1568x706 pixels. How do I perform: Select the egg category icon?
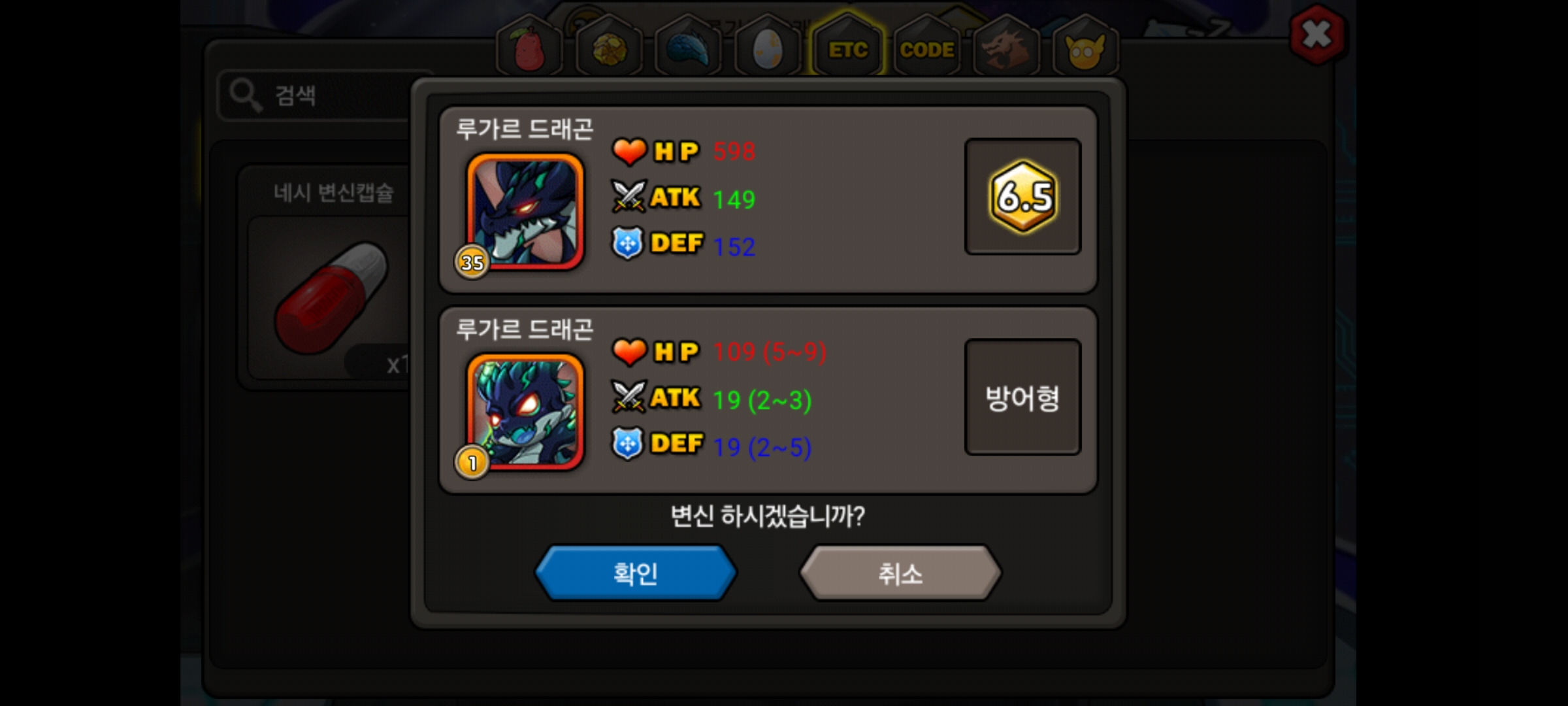768,47
